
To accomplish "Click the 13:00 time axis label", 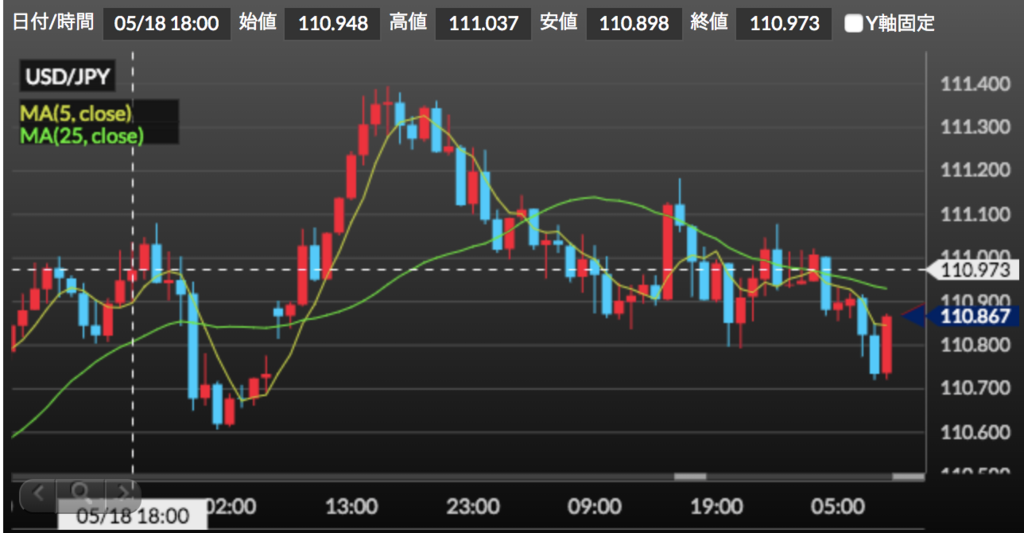I will click(x=351, y=506).
